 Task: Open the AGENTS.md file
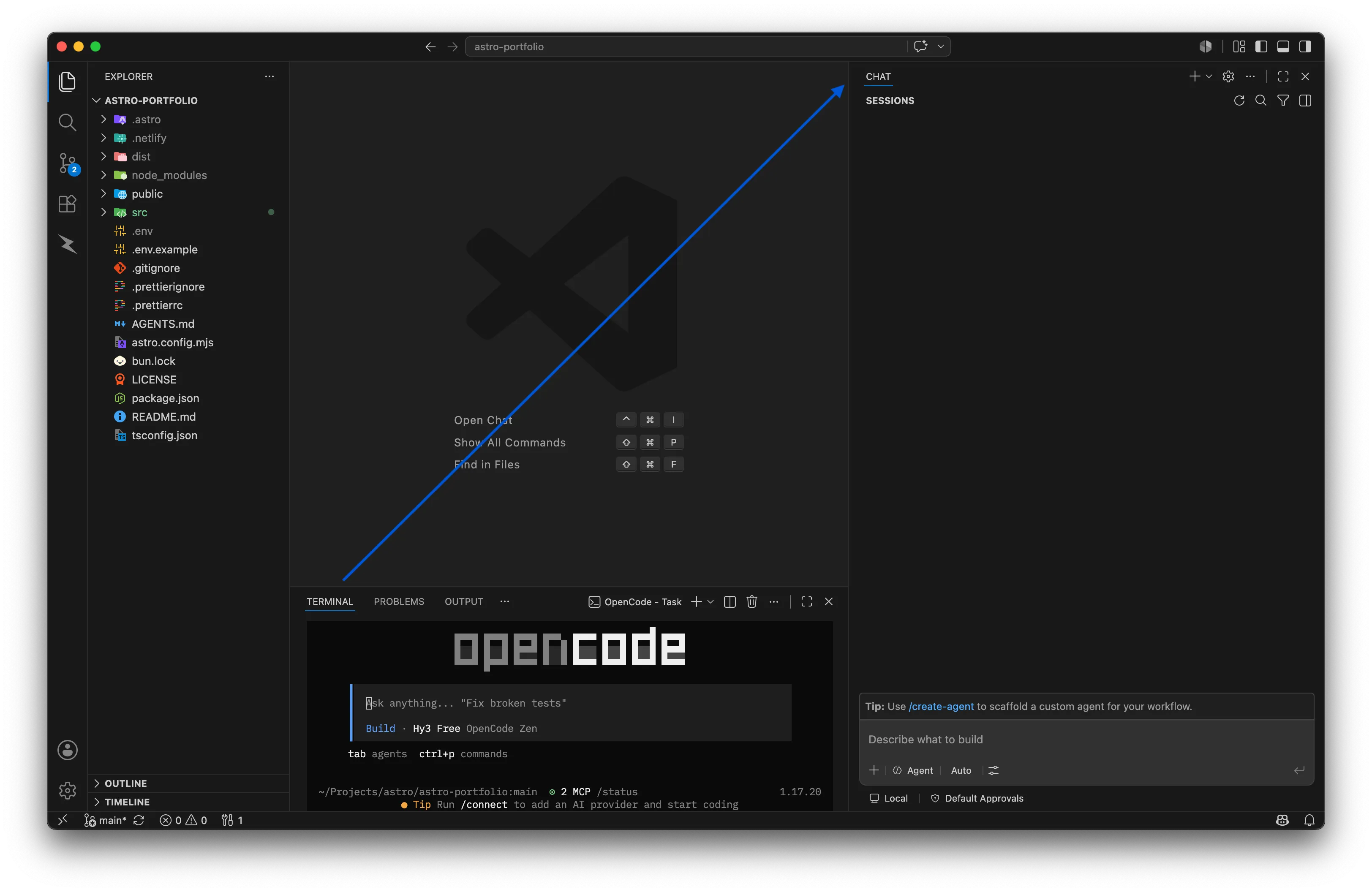[188, 323]
